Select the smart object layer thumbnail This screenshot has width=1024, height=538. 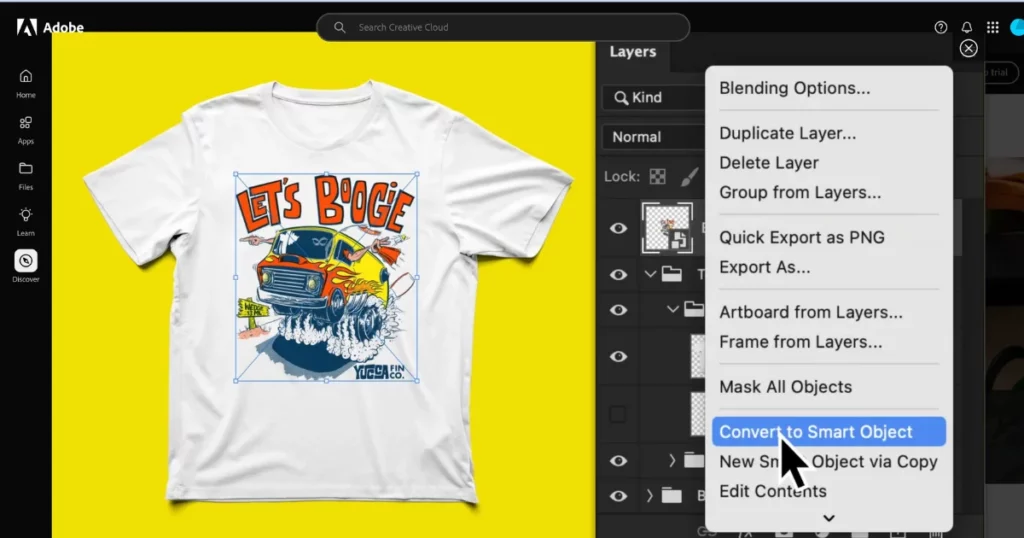click(667, 227)
